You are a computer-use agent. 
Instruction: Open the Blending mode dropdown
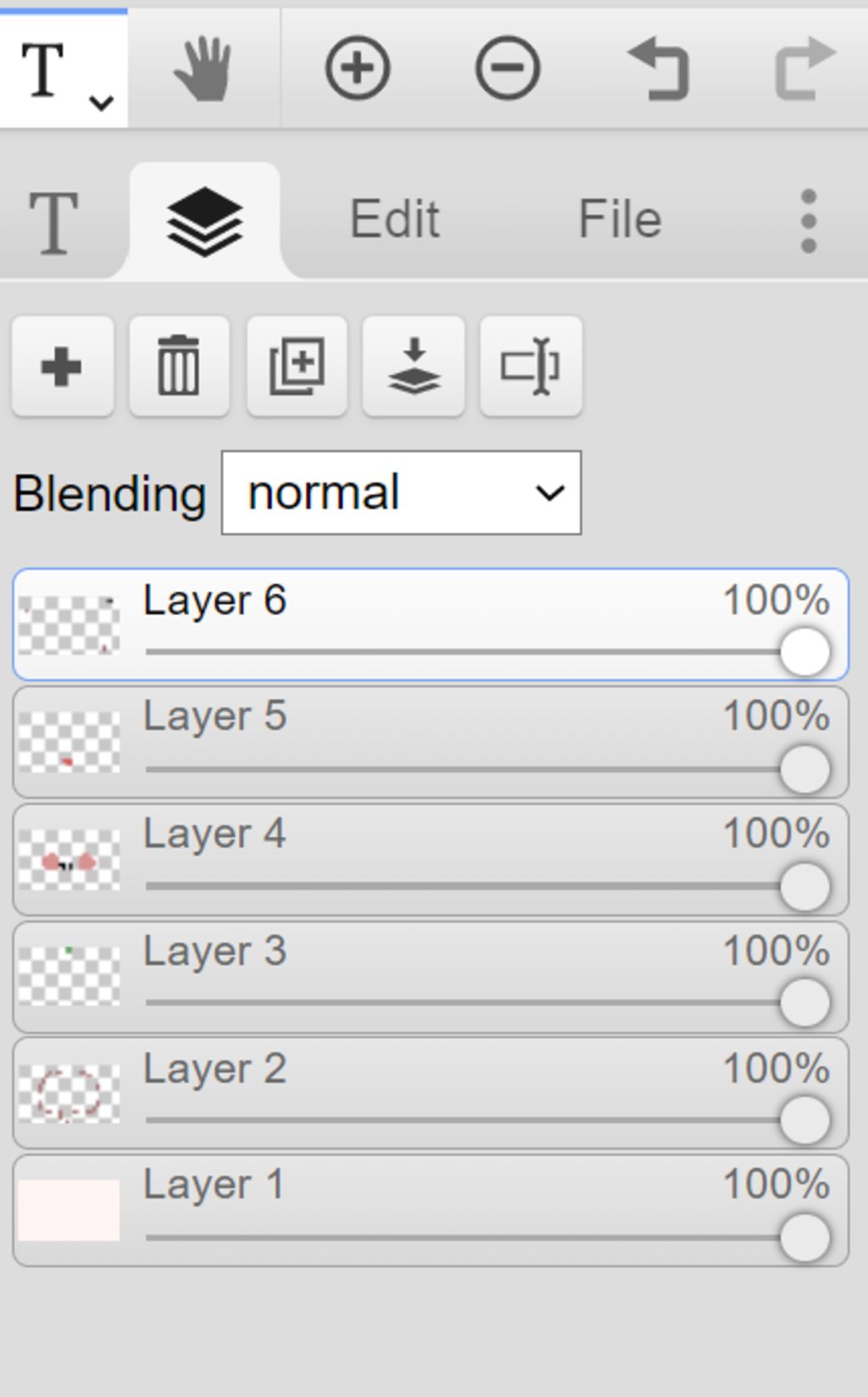point(401,493)
